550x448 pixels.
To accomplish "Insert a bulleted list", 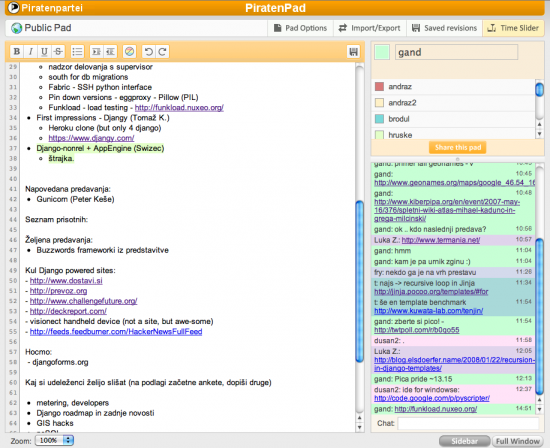I will (x=77, y=52).
